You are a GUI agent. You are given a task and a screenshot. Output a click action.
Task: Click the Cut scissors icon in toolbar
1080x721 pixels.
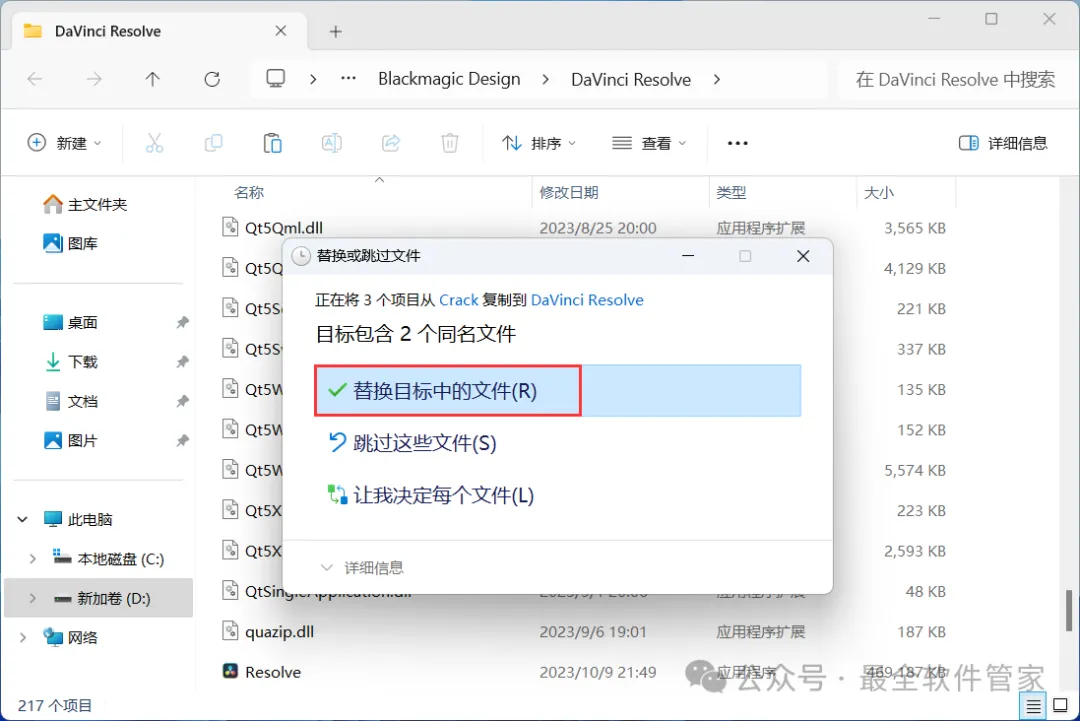tap(154, 143)
